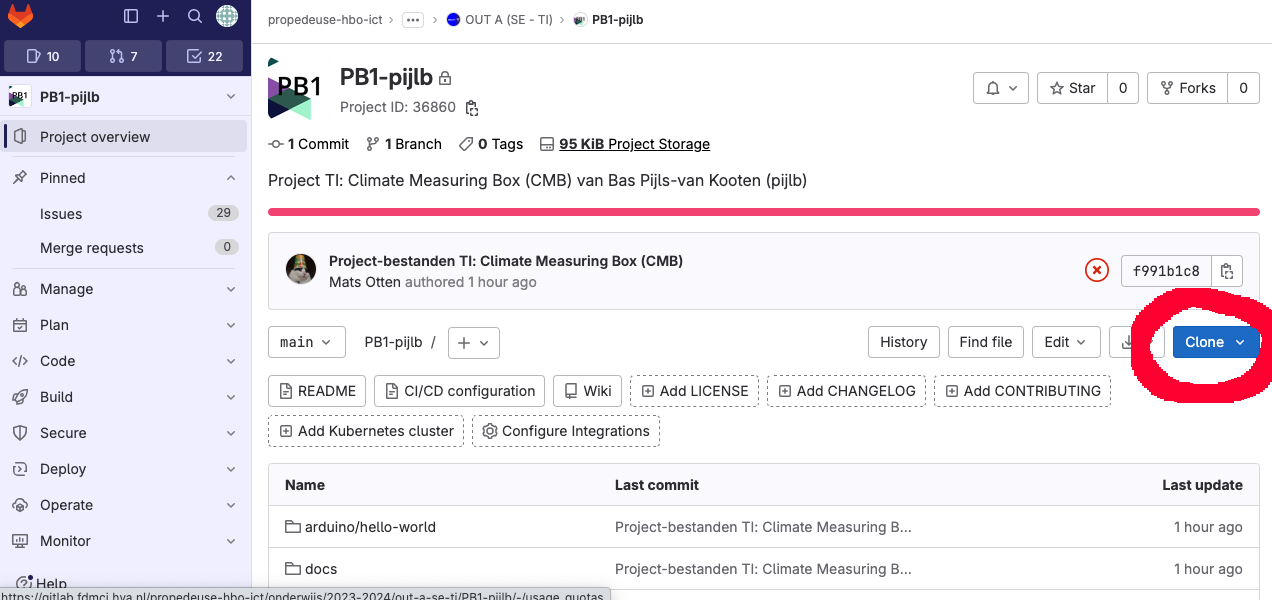Collapse the Pinned sidebar section
This screenshot has width=1272, height=600.
pos(125,178)
